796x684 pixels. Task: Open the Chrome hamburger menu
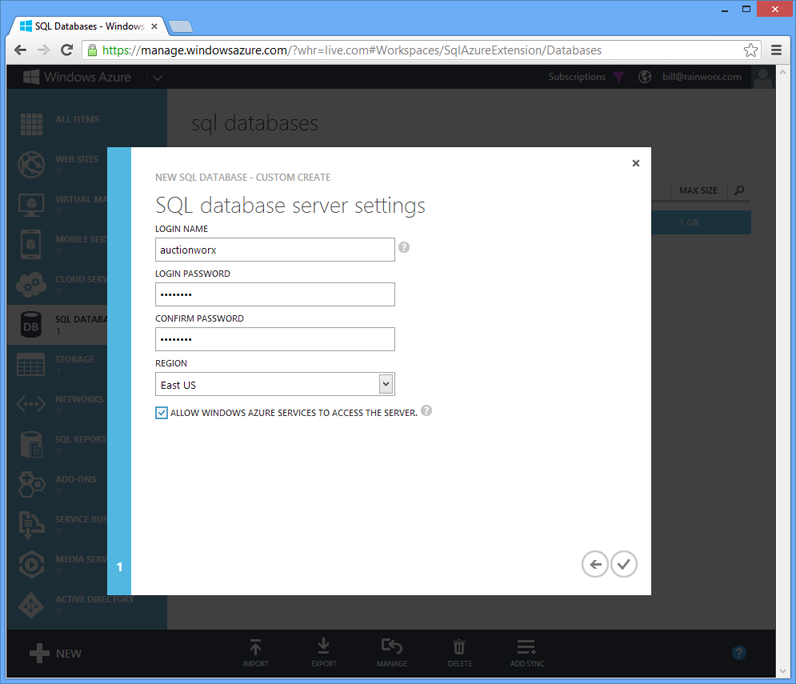[776, 50]
